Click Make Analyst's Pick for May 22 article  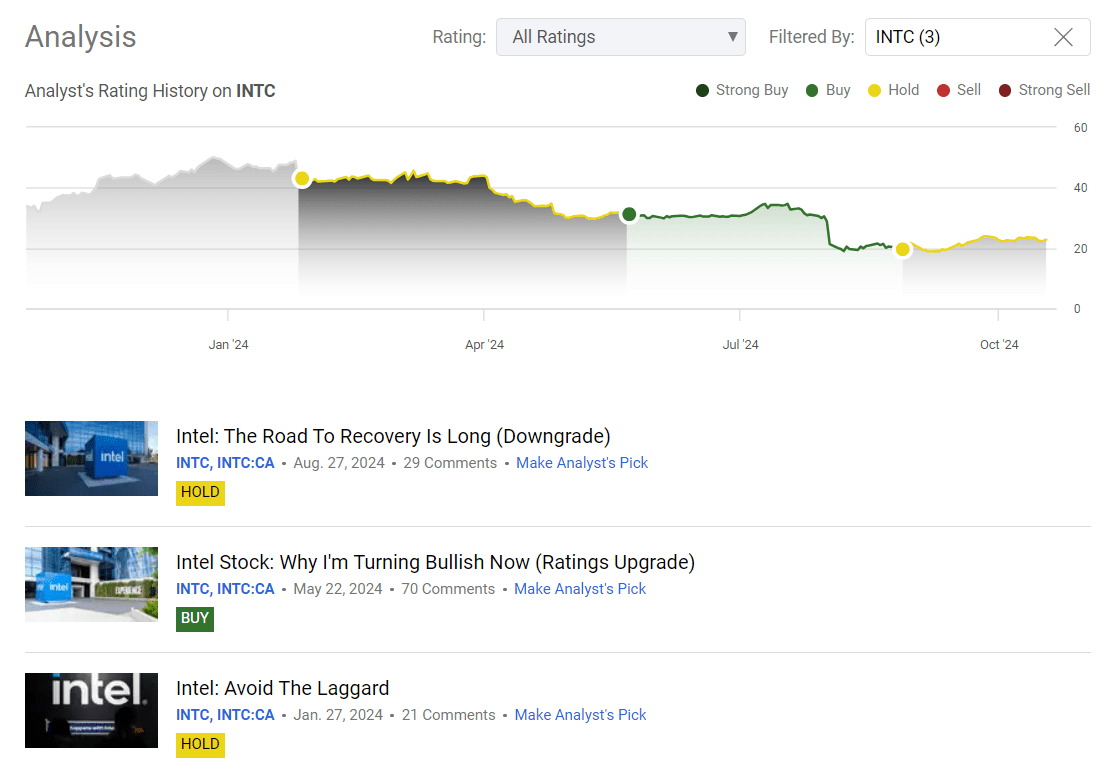[x=580, y=589]
